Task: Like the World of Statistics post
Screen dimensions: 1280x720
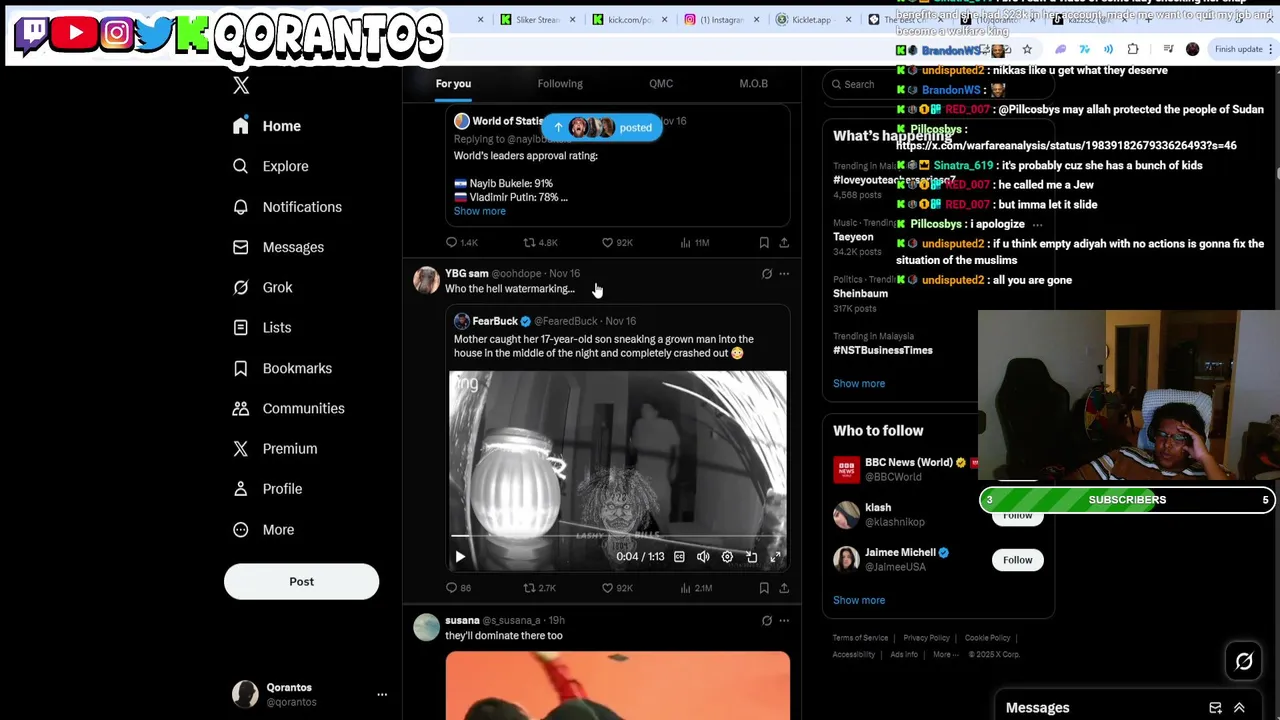Action: 620,242
